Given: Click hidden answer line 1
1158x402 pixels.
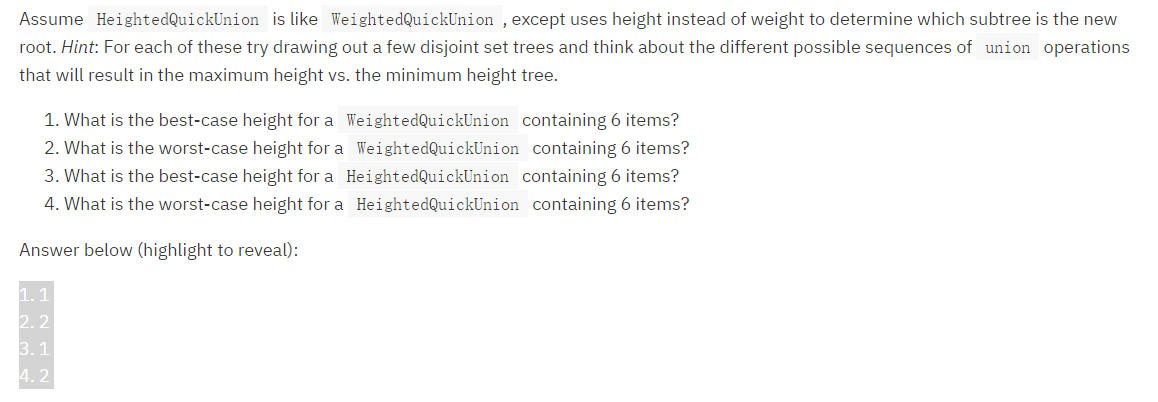Looking at the screenshot, I should pyautogui.click(x=35, y=295).
